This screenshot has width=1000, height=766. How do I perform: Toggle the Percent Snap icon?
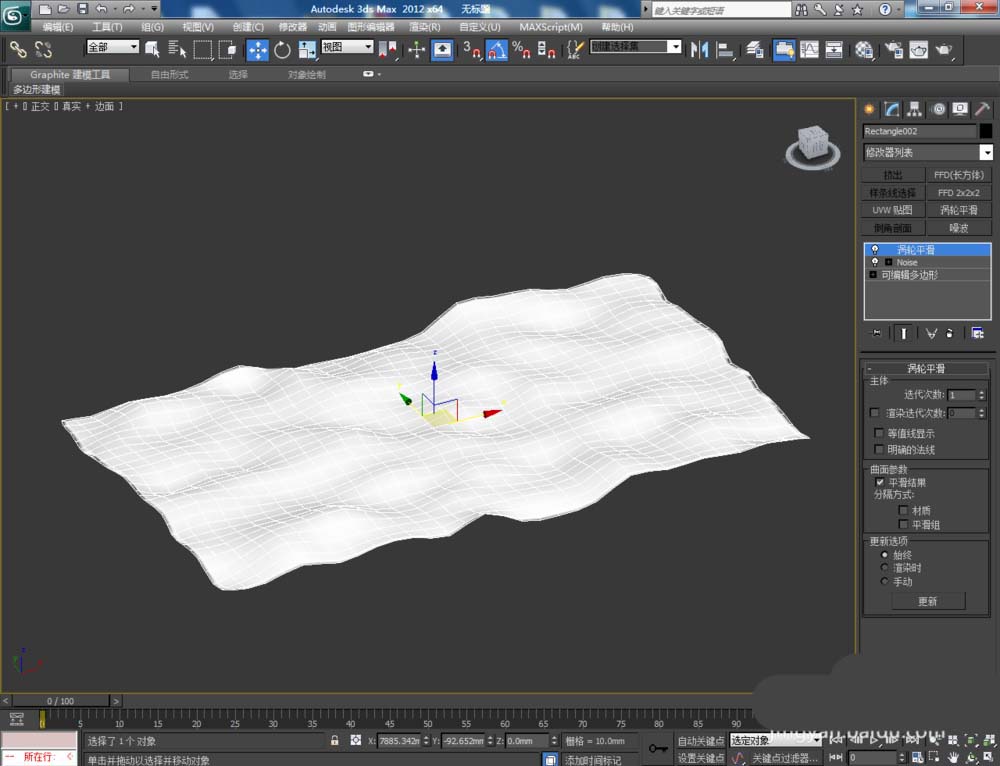point(521,49)
